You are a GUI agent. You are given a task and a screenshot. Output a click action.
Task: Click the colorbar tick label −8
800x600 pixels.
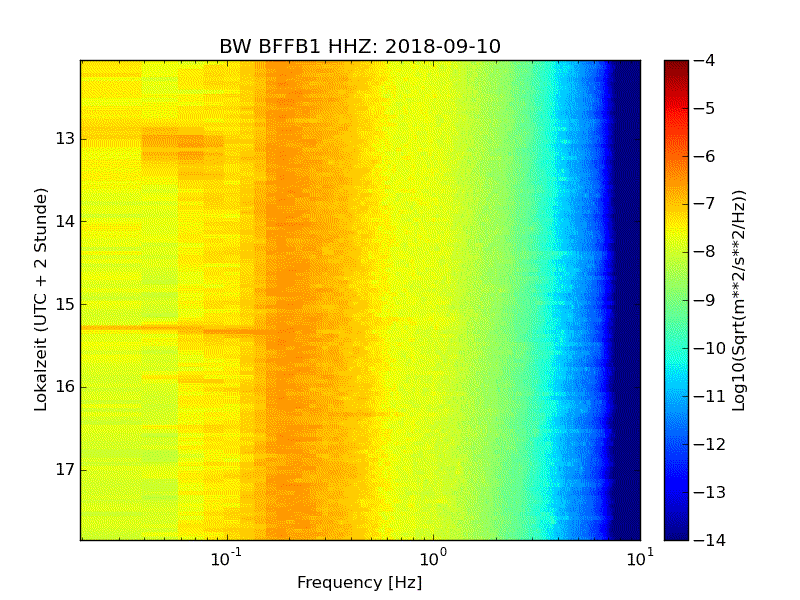tap(704, 252)
